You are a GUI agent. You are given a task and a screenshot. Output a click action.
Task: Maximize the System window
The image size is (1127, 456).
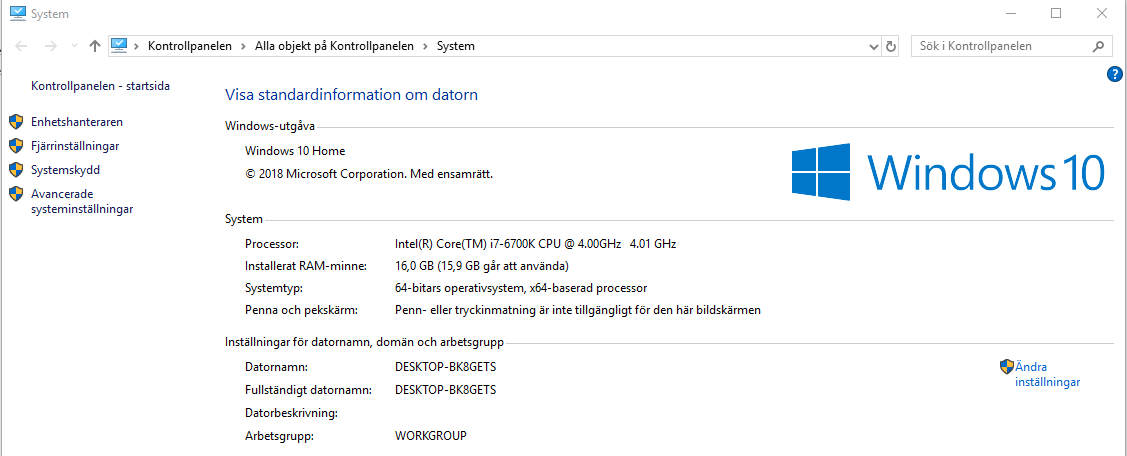pos(1056,13)
